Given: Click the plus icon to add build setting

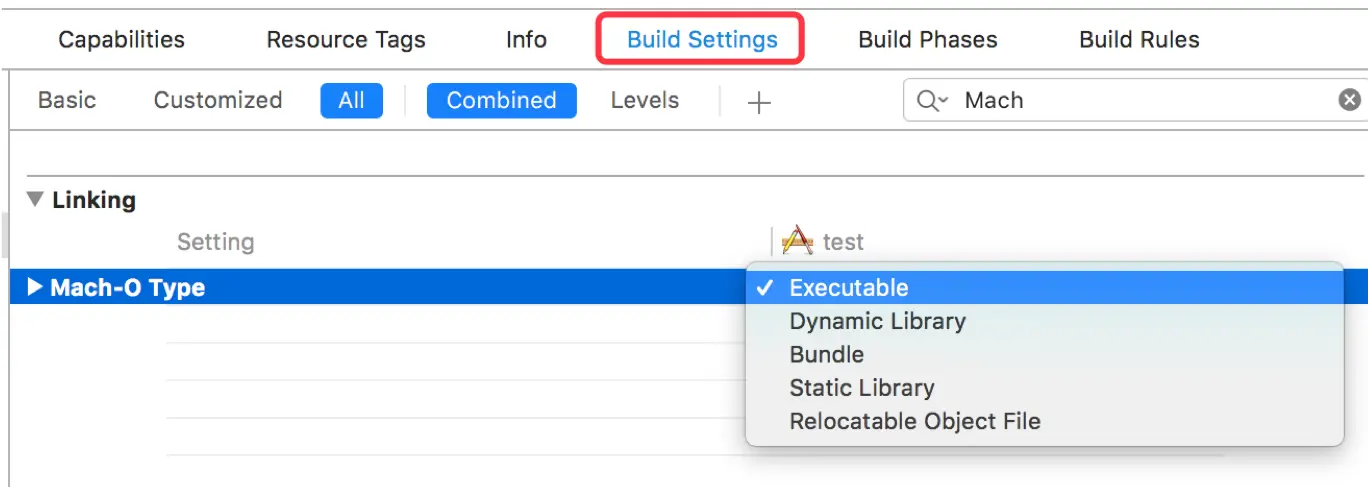Looking at the screenshot, I should point(760,102).
